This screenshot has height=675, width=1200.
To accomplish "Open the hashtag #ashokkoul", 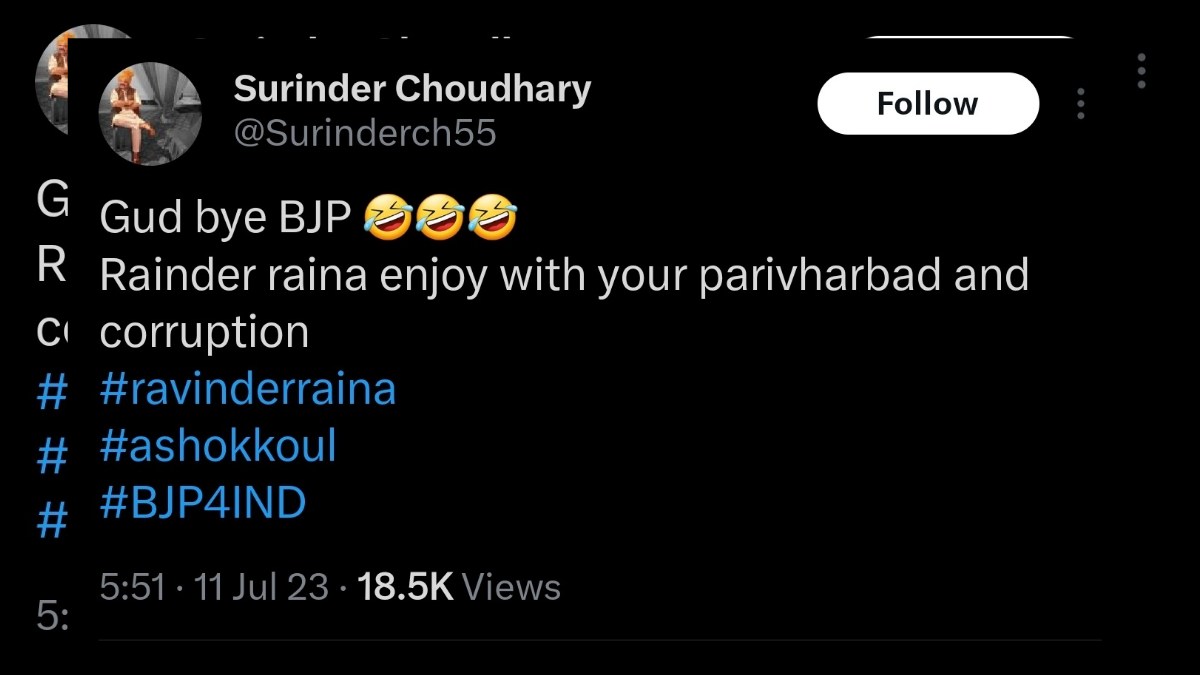I will tap(217, 444).
